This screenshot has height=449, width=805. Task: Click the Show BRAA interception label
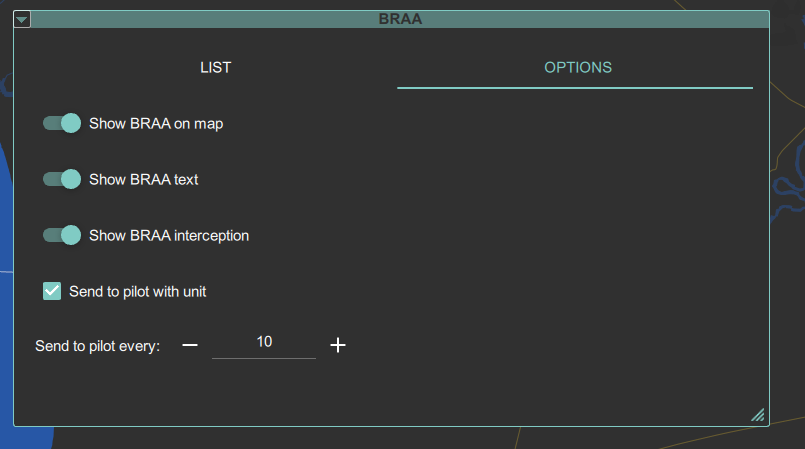point(169,236)
